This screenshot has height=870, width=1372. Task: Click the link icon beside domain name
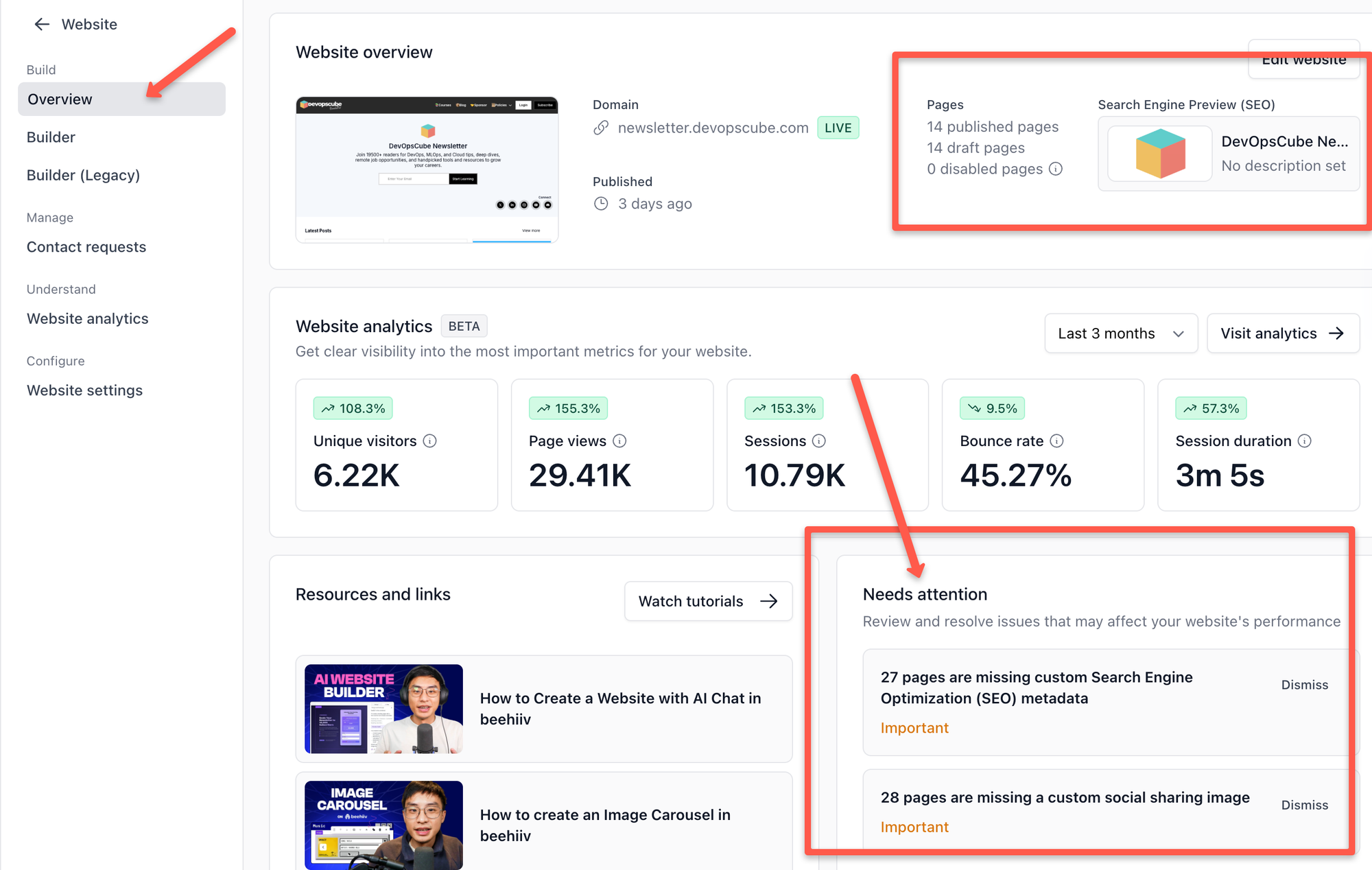601,128
